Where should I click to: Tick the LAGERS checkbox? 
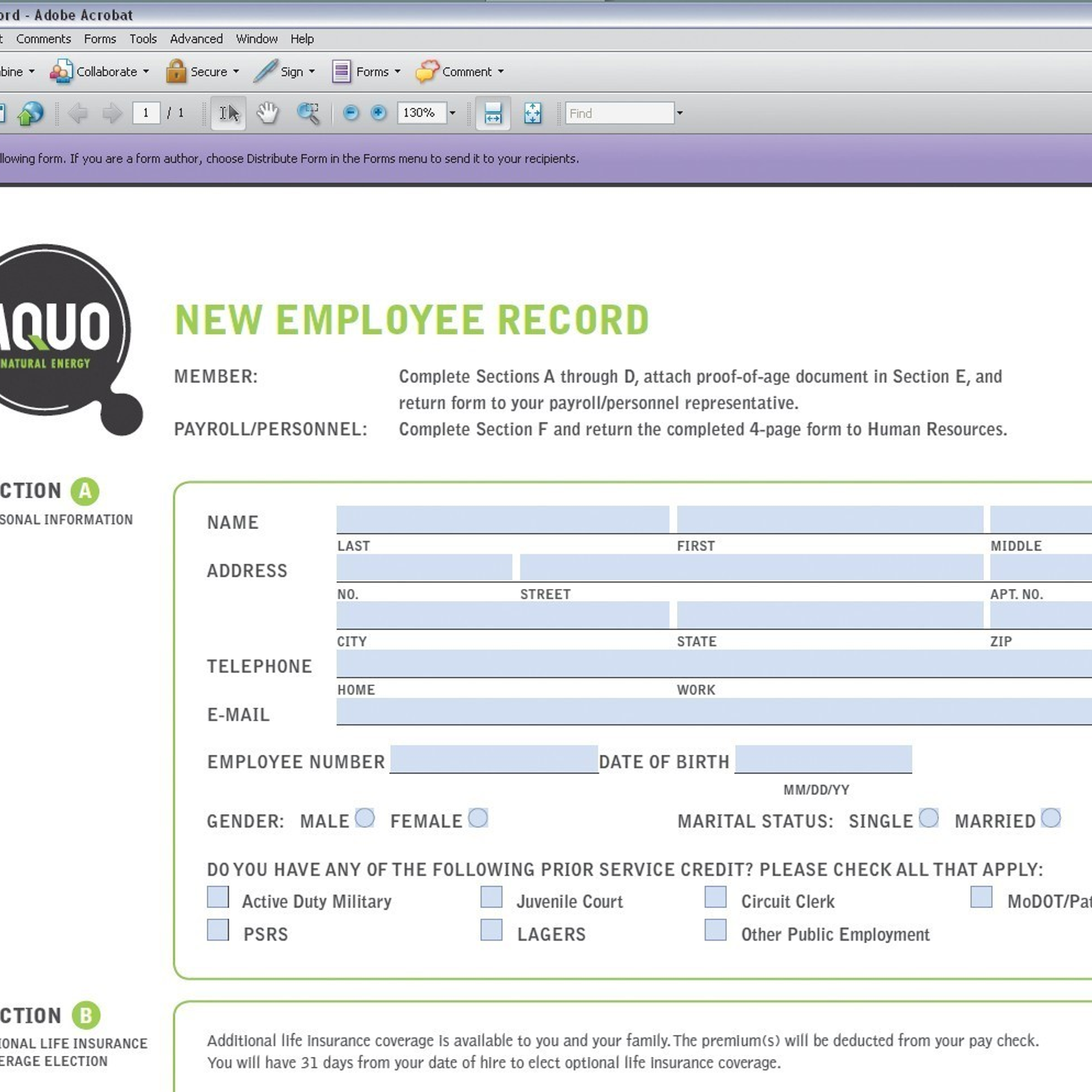[x=491, y=930]
